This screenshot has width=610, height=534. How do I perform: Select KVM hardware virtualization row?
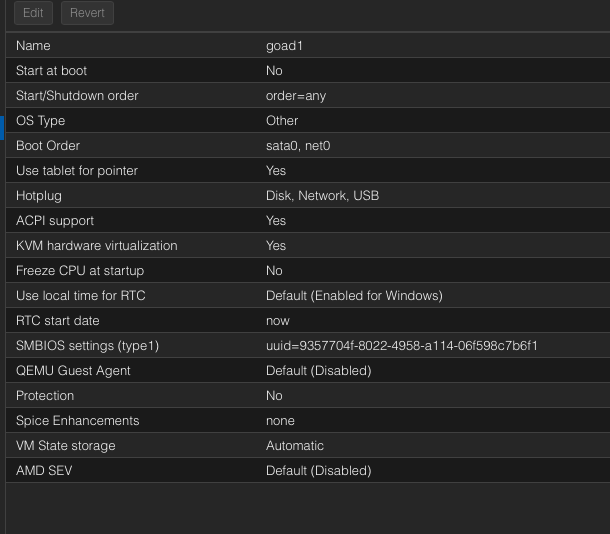coord(300,246)
